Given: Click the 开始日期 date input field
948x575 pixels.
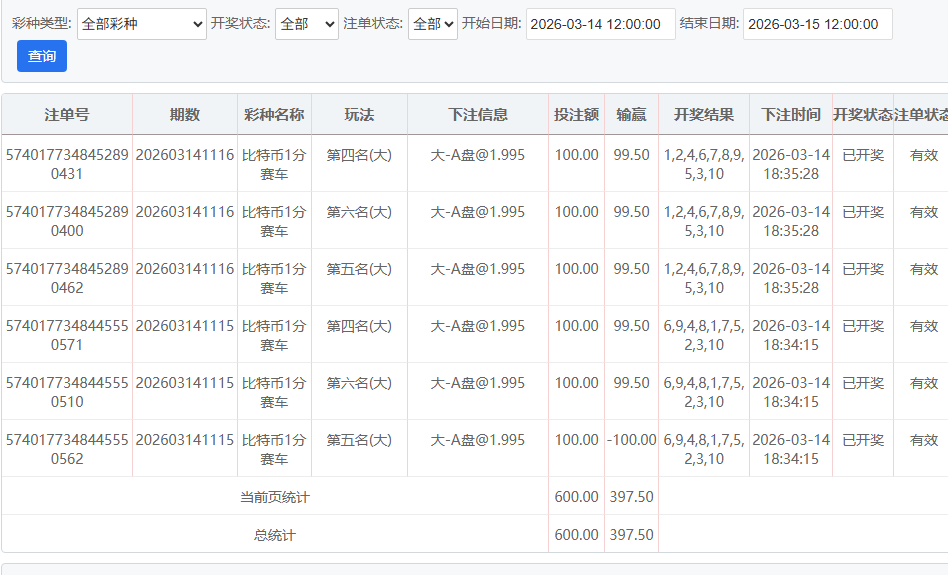Looking at the screenshot, I should click(x=600, y=24).
